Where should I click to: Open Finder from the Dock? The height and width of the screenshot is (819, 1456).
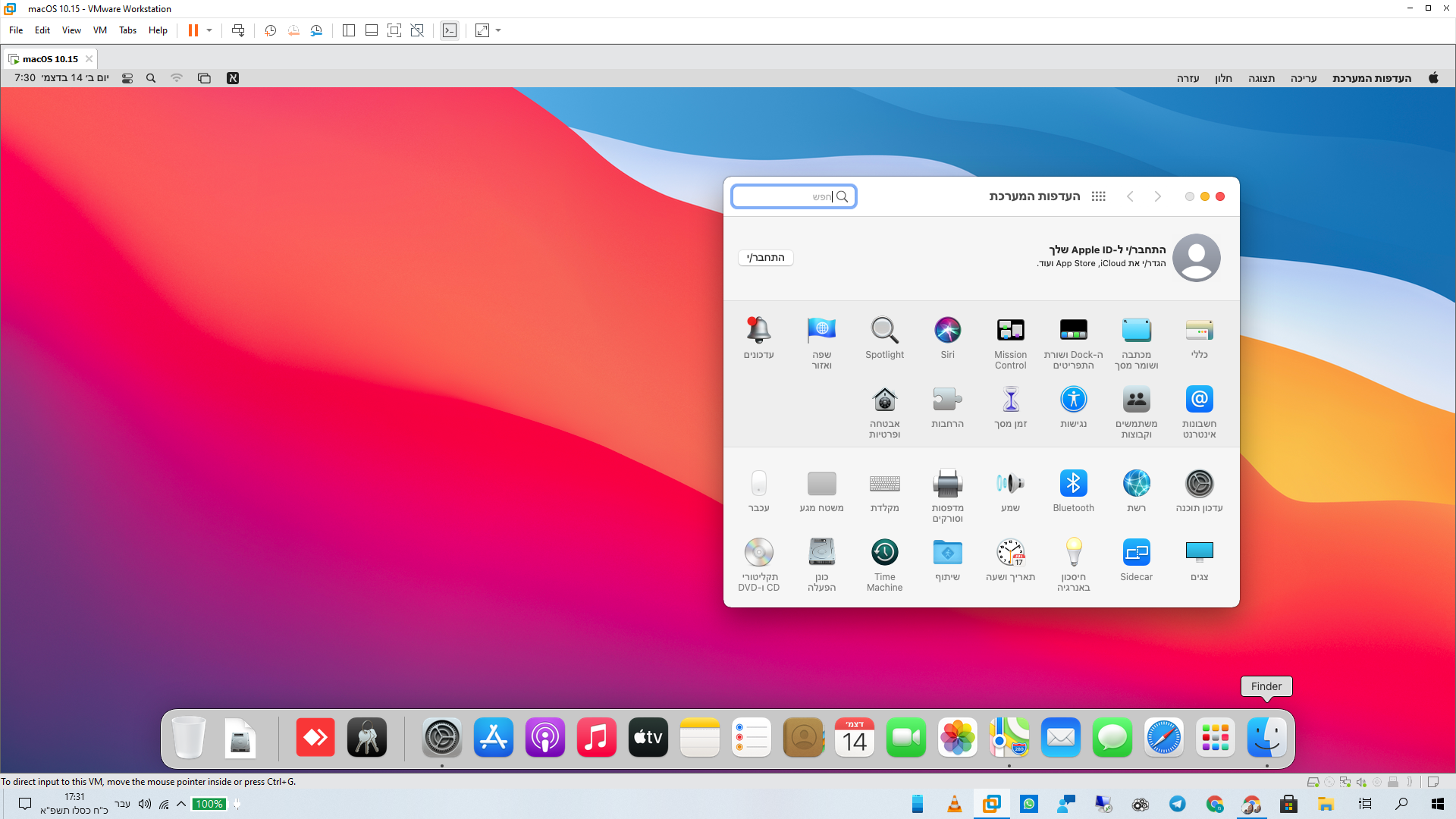[1266, 737]
